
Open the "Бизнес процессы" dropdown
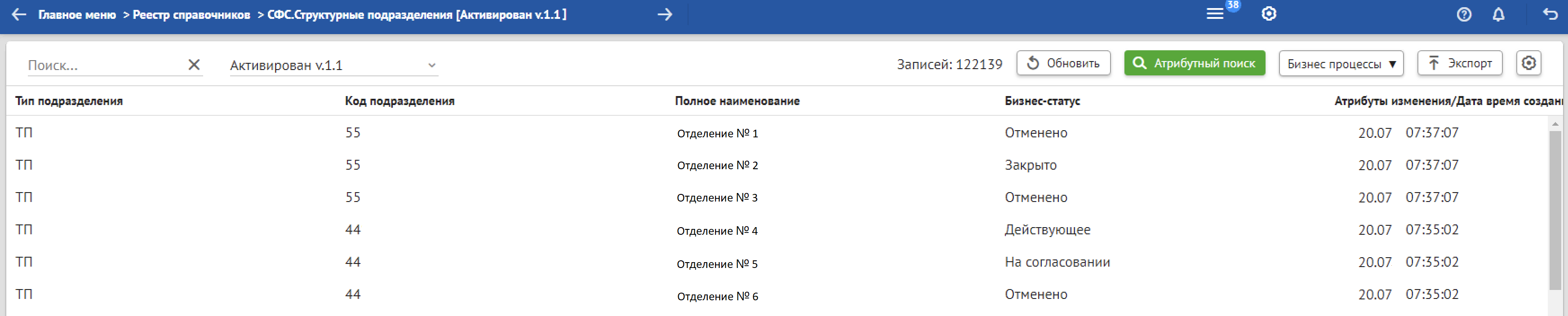point(1341,64)
